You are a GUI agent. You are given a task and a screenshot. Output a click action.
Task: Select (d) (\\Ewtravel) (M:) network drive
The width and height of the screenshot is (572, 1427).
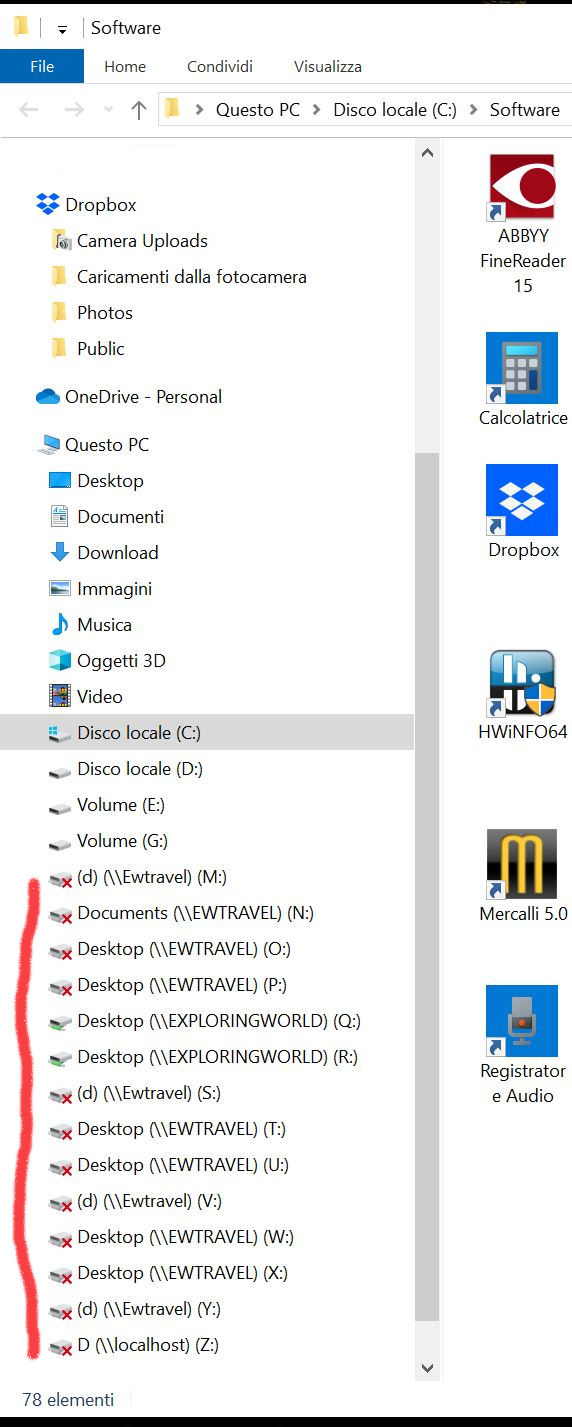(x=152, y=877)
